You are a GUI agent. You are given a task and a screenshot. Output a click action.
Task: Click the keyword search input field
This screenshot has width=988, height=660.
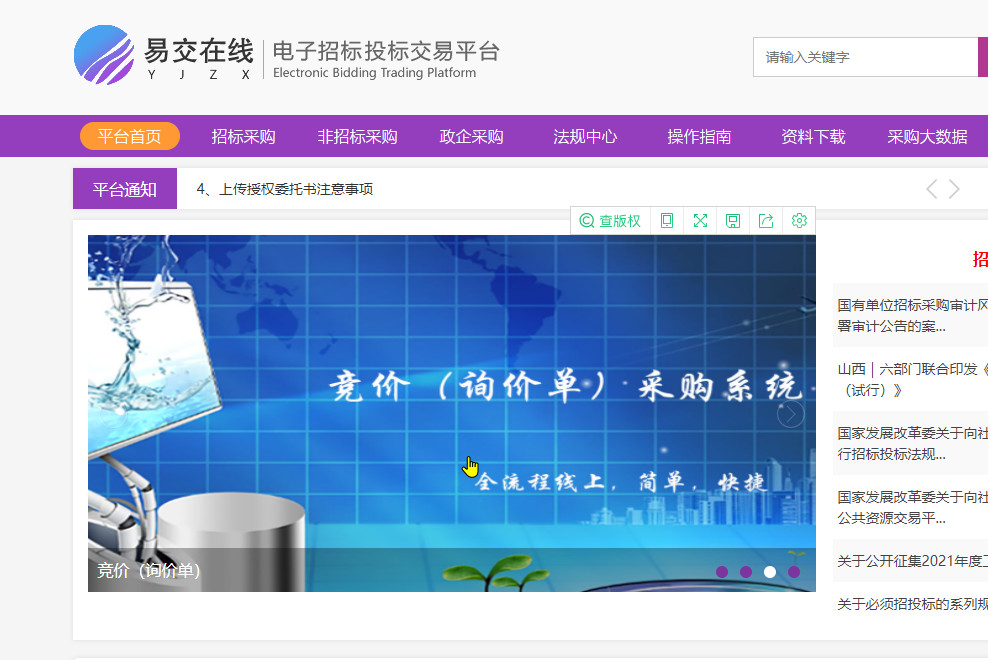(x=865, y=57)
